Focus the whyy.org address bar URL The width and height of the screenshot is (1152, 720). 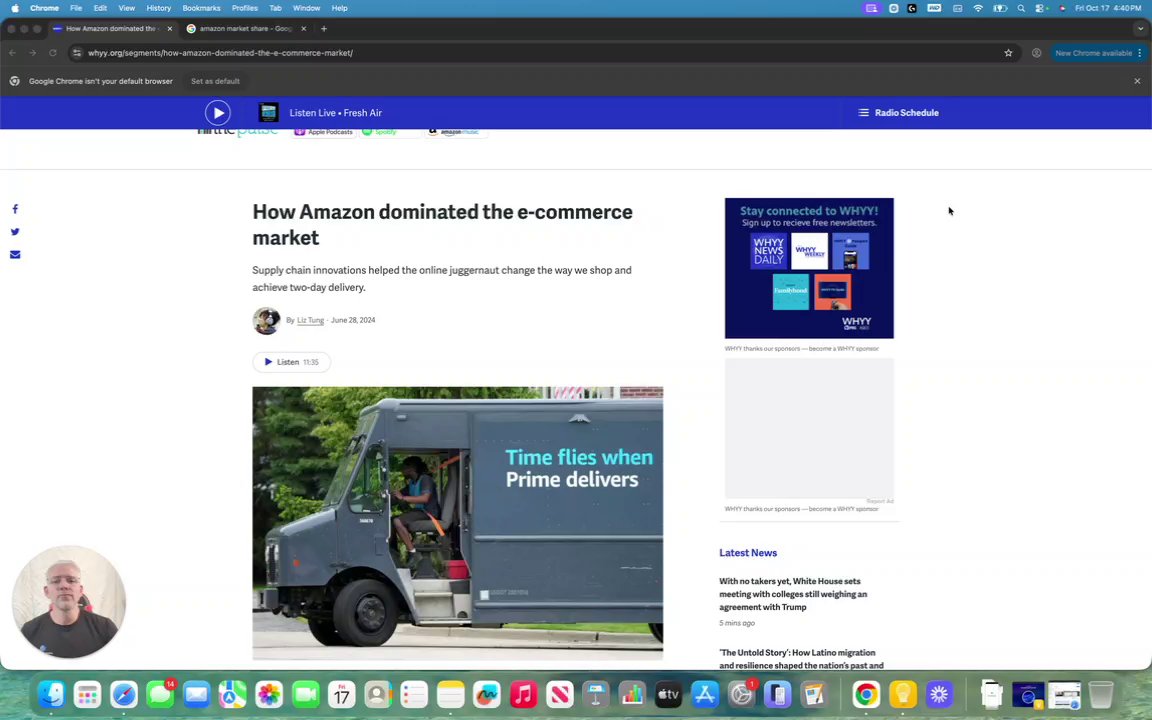(220, 53)
